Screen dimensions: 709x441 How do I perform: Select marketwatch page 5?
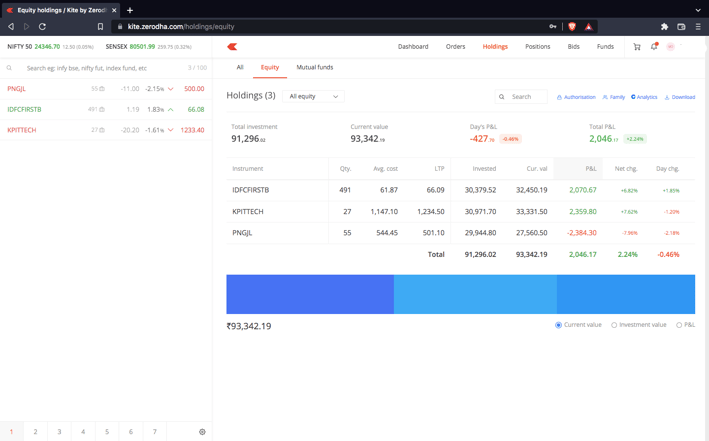pyautogui.click(x=107, y=432)
